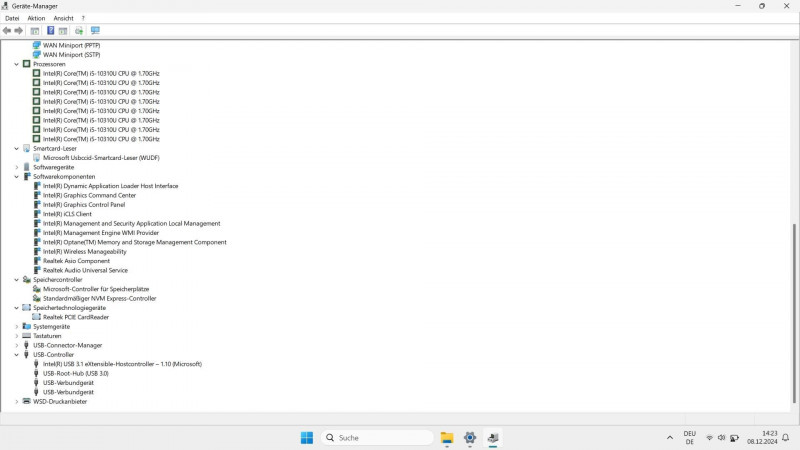Select Realtek Asio Component
The height and width of the screenshot is (450, 800).
point(76,261)
